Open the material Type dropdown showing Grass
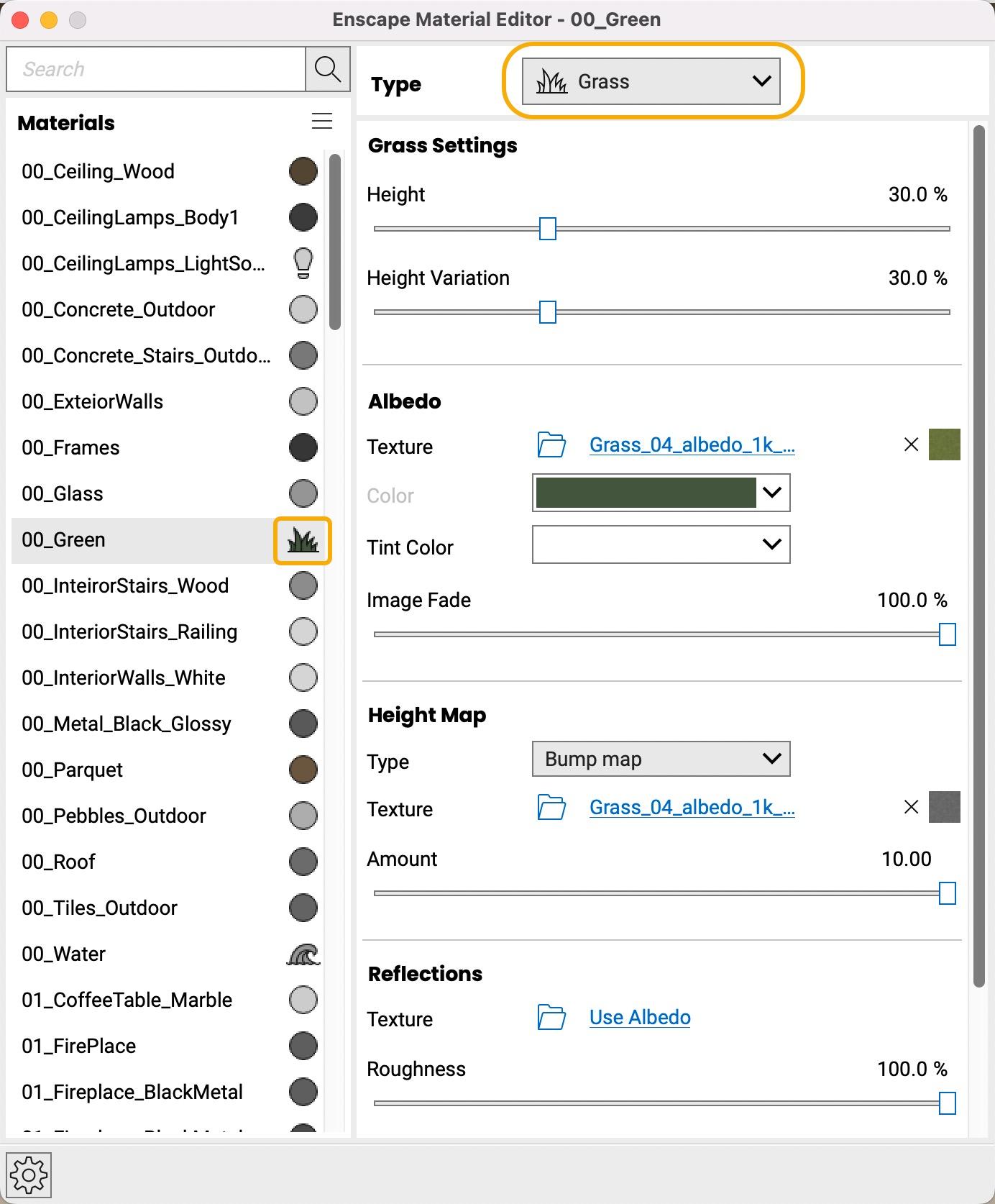This screenshot has height=1204, width=995. point(651,81)
